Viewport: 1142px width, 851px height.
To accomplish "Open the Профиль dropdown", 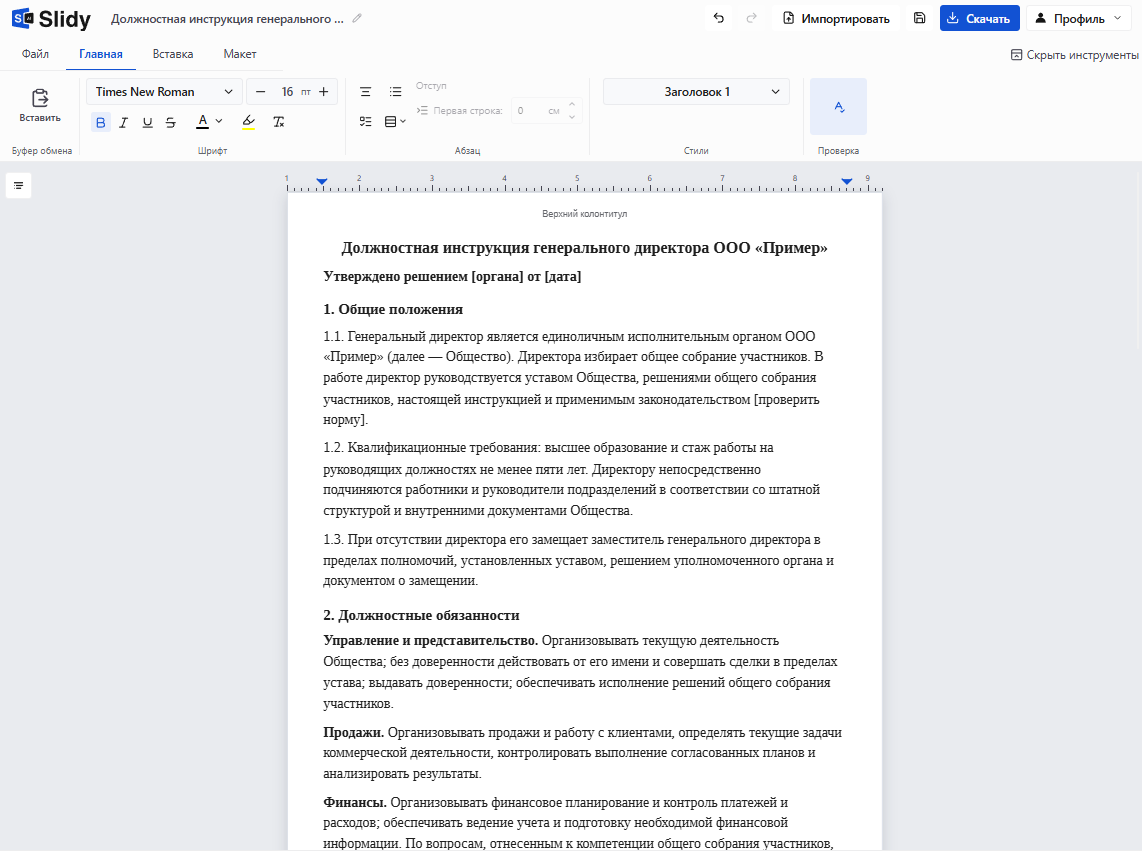I will [x=1079, y=18].
